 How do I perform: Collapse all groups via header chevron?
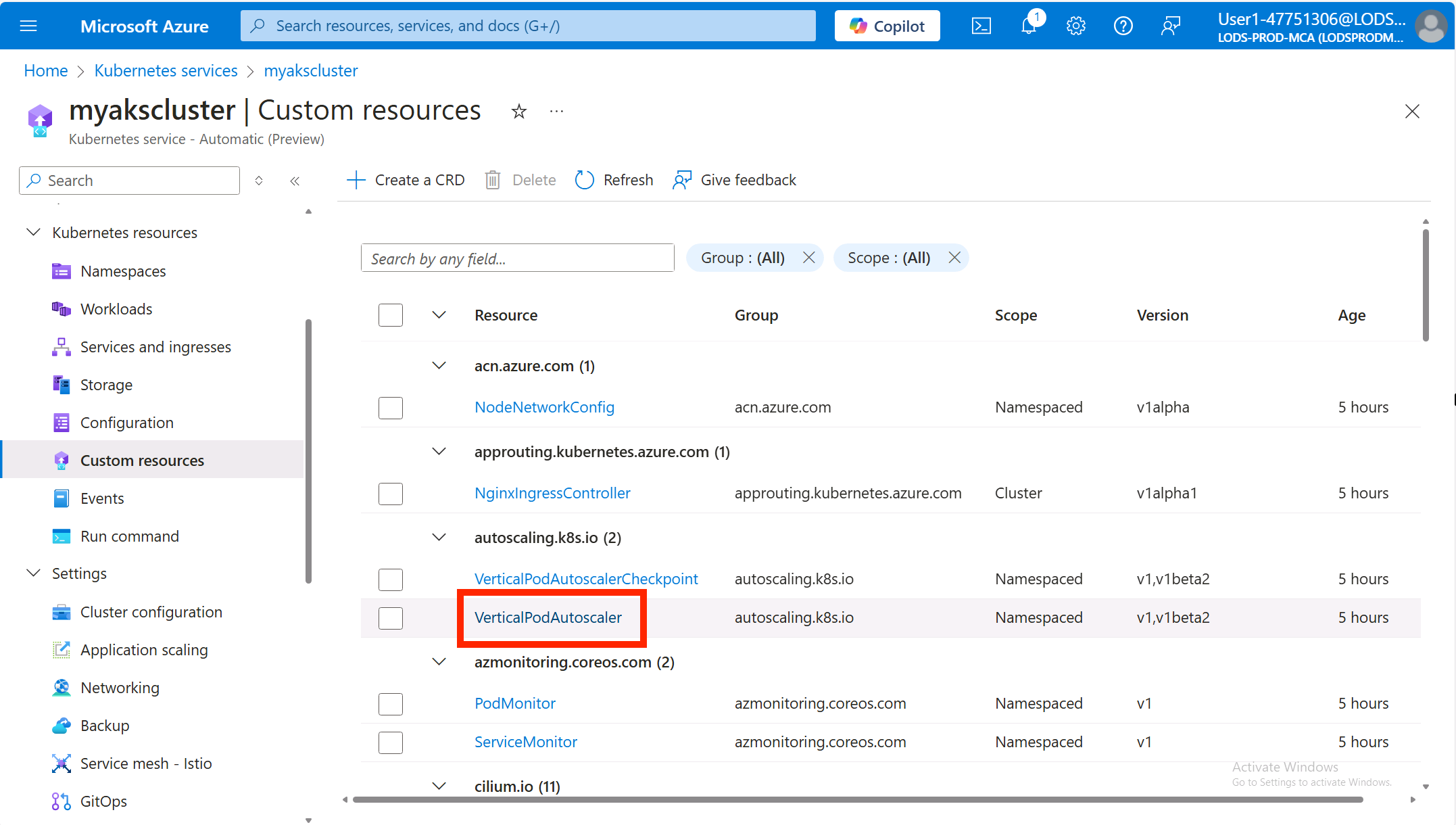439,315
